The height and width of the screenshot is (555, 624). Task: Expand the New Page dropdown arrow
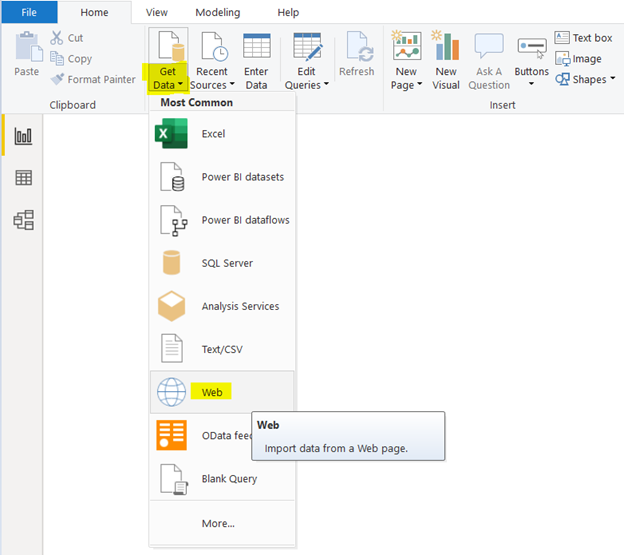[419, 84]
